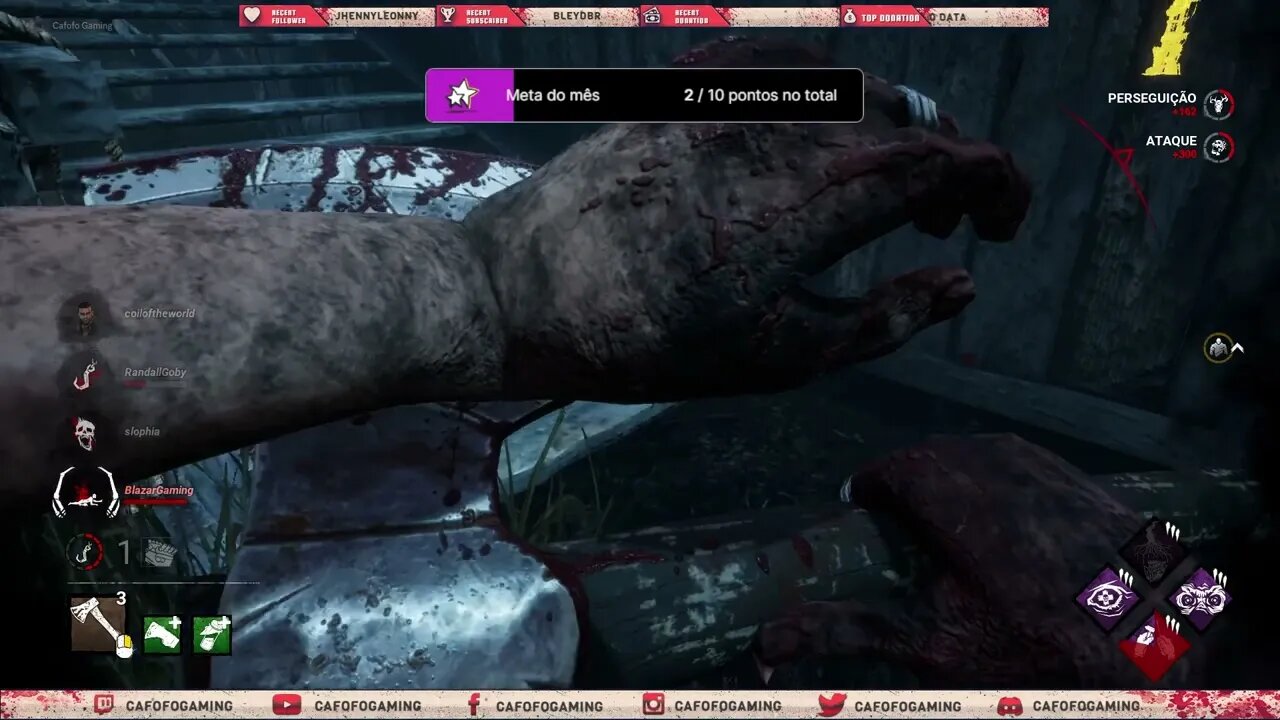
Task: Click the generator icon beside the number 1
Action: point(159,552)
